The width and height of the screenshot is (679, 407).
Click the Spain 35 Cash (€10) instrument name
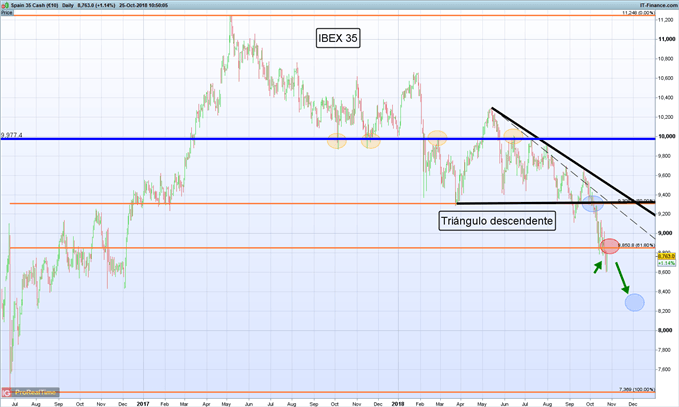(34, 5)
